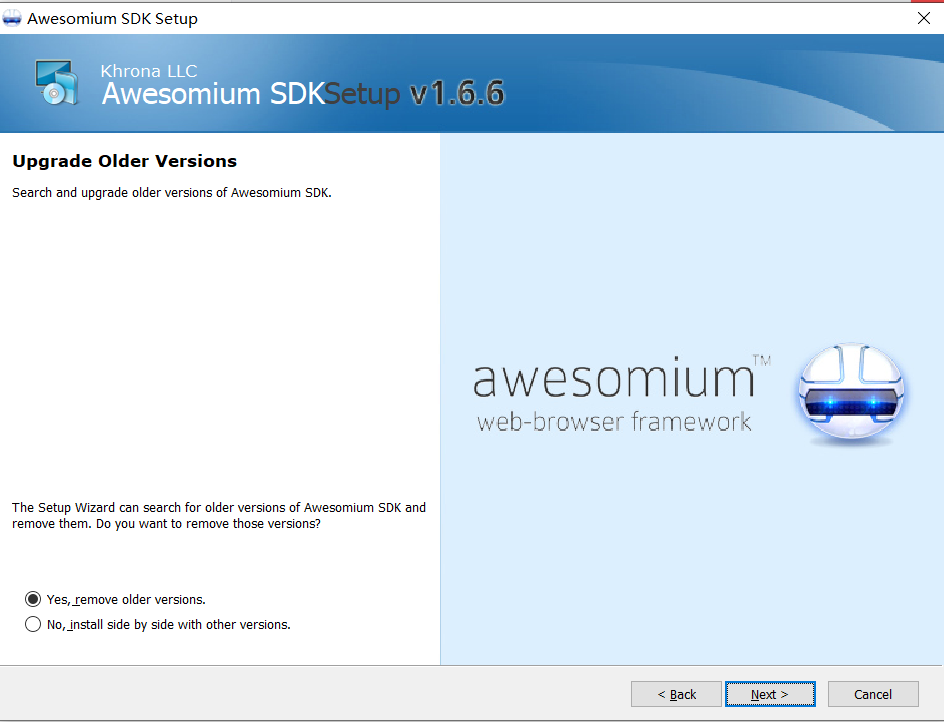Click the Next button
Image resolution: width=944 pixels, height=722 pixels.
pos(770,694)
